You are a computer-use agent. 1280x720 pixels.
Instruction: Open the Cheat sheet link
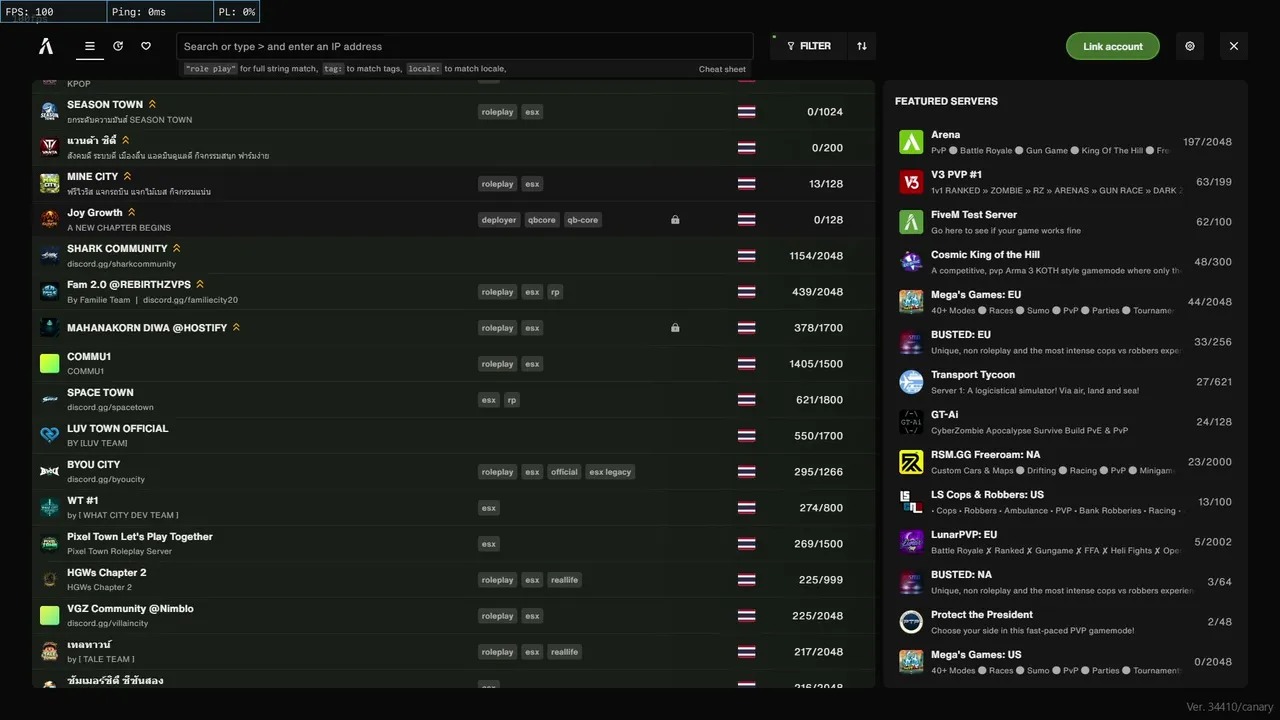click(722, 69)
